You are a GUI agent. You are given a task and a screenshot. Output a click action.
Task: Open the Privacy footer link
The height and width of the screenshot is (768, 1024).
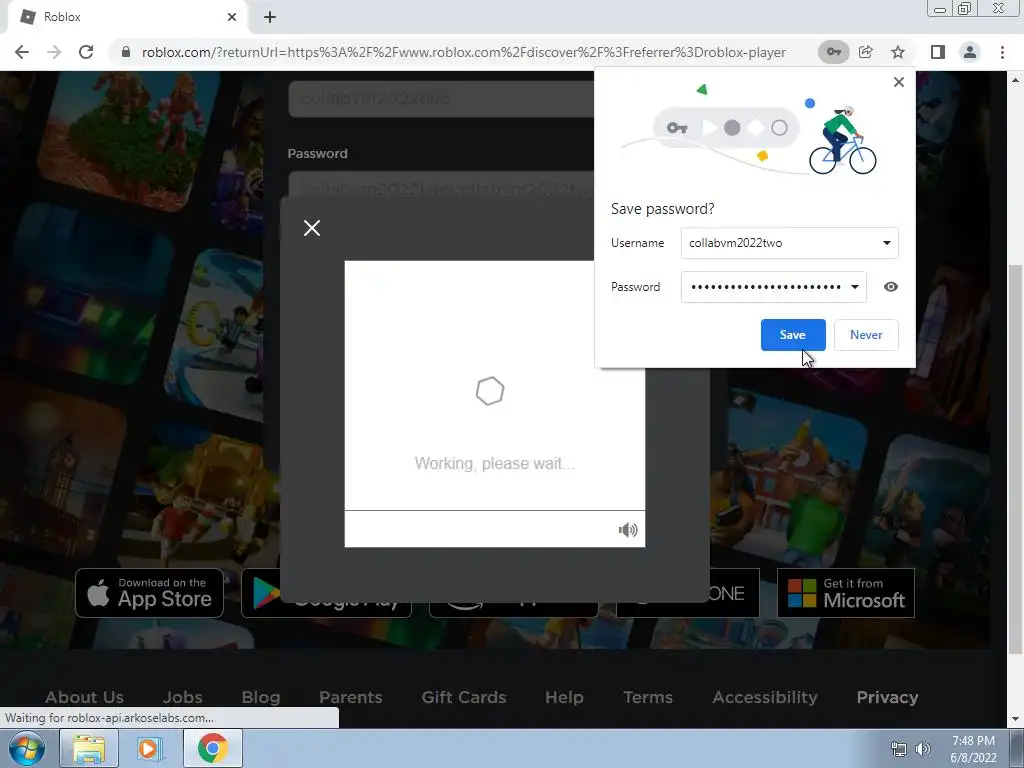click(x=887, y=697)
